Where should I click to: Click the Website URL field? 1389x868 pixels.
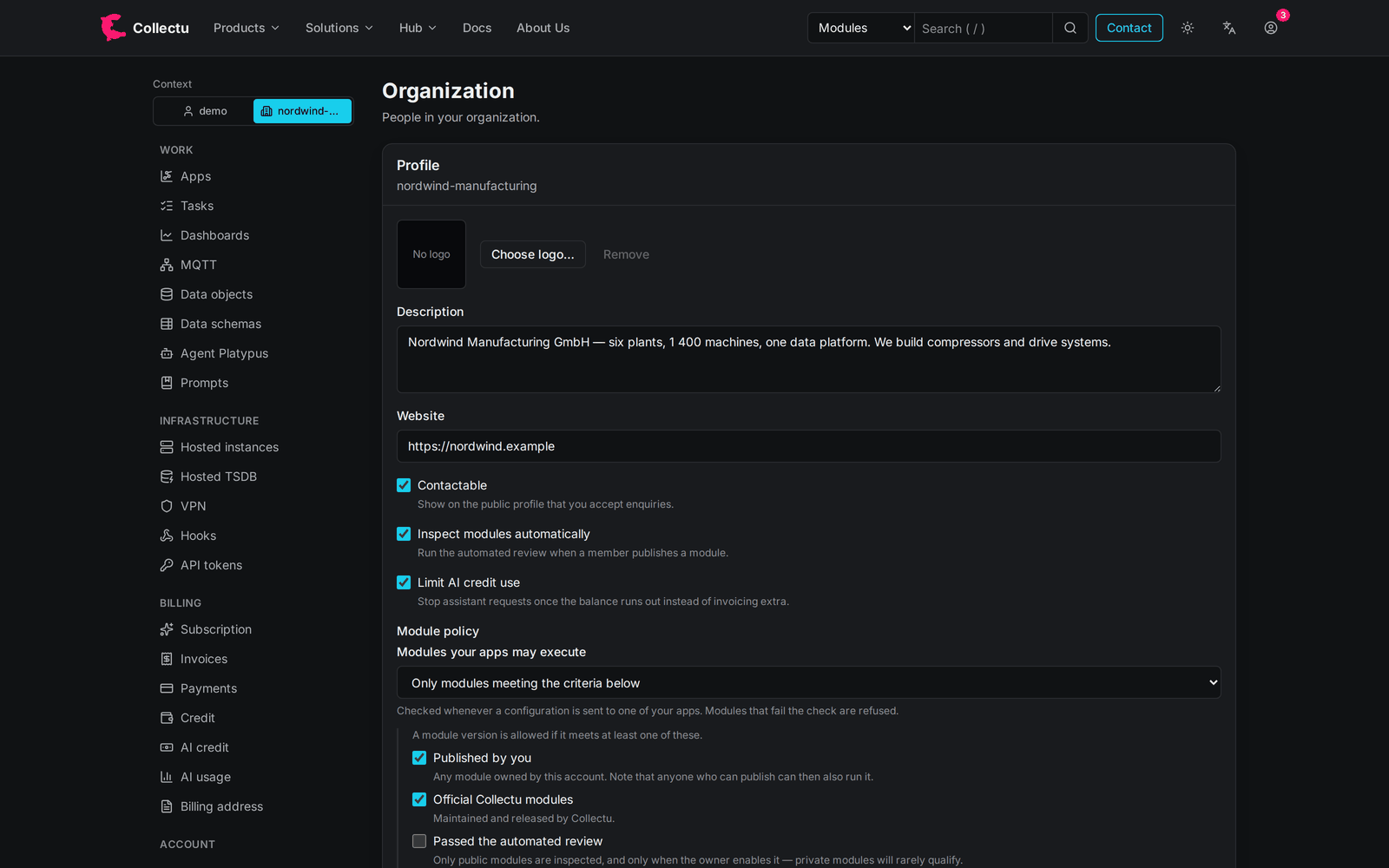click(x=809, y=446)
